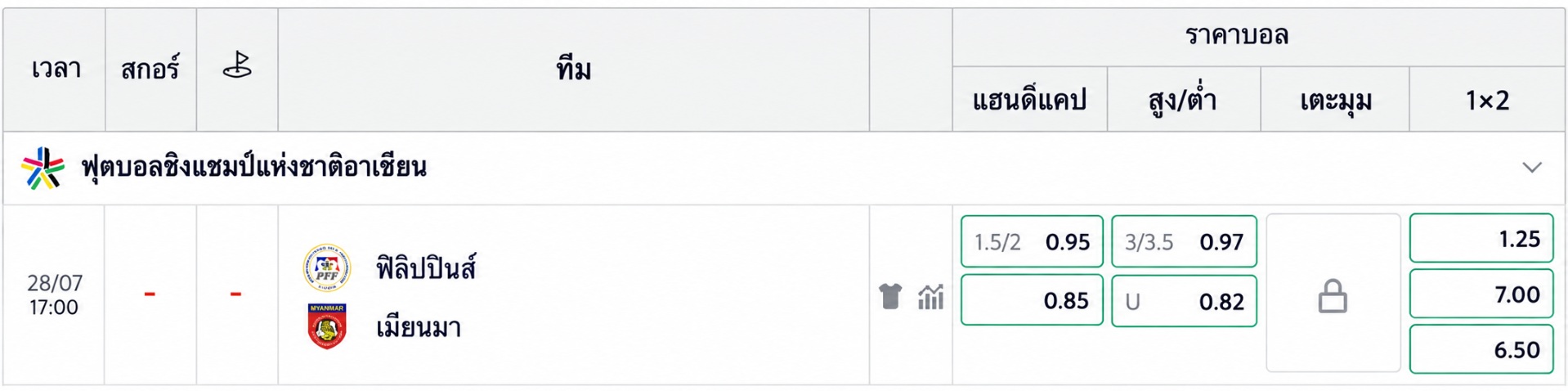The image size is (1568, 391).
Task: Click the ASEAN Championship league logo
Action: (x=43, y=169)
